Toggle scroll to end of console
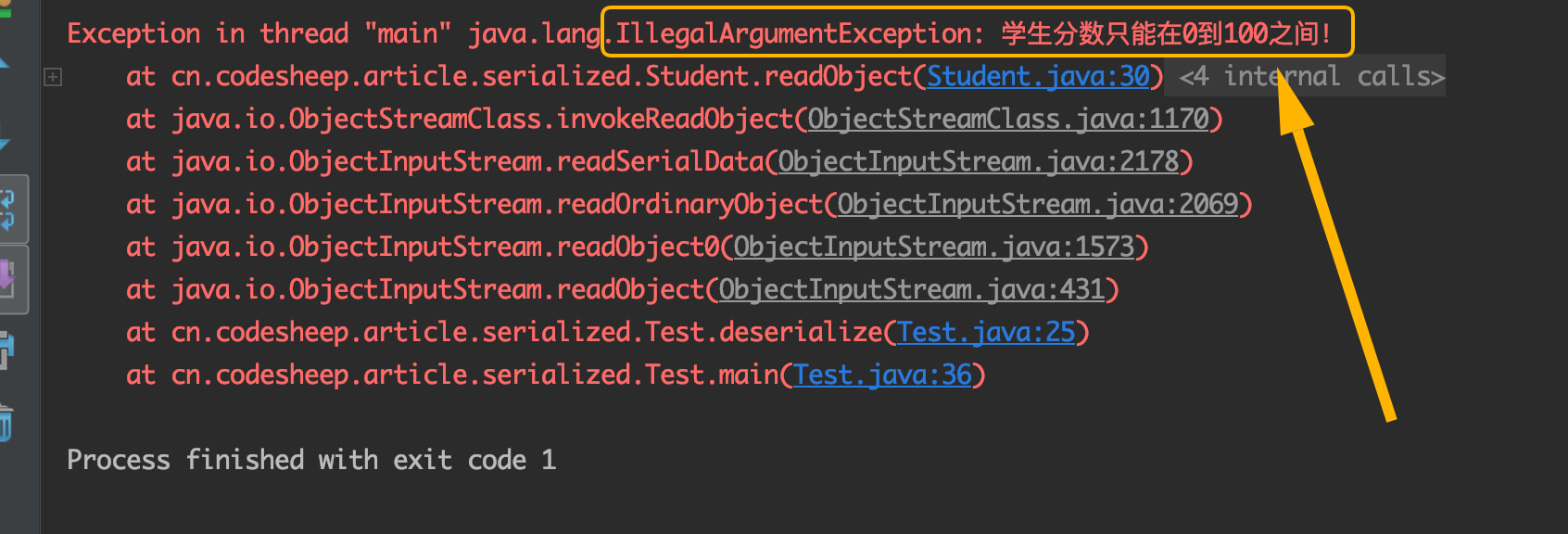The height and width of the screenshot is (534, 1568). tap(7, 279)
